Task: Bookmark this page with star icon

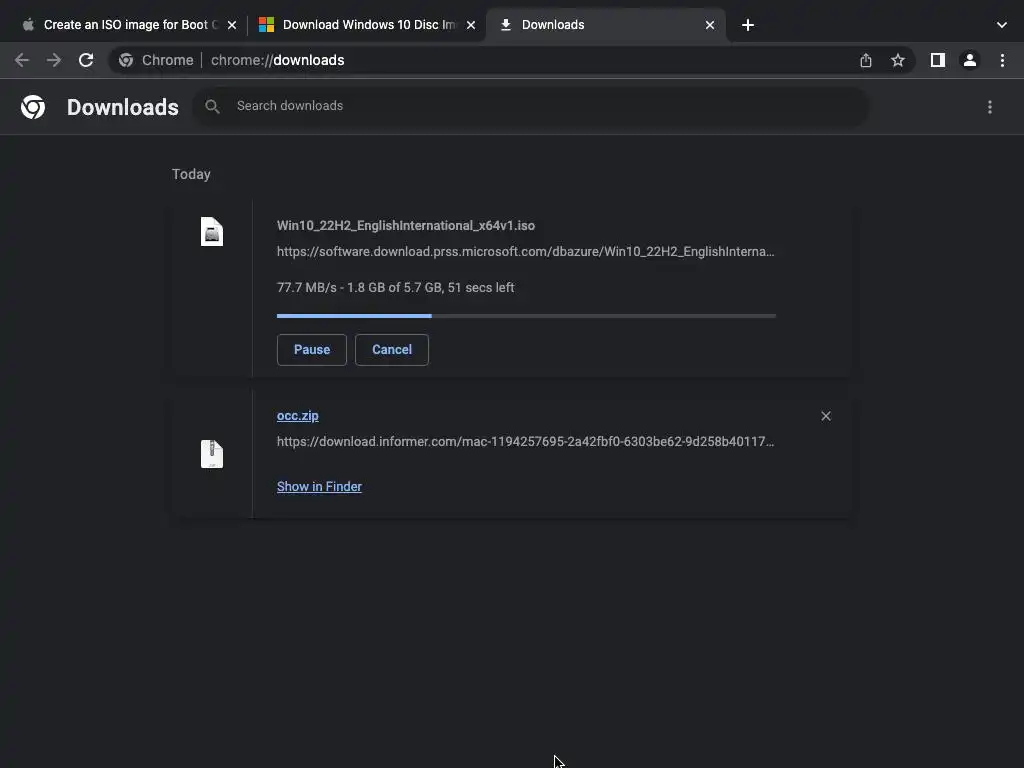Action: 898,60
